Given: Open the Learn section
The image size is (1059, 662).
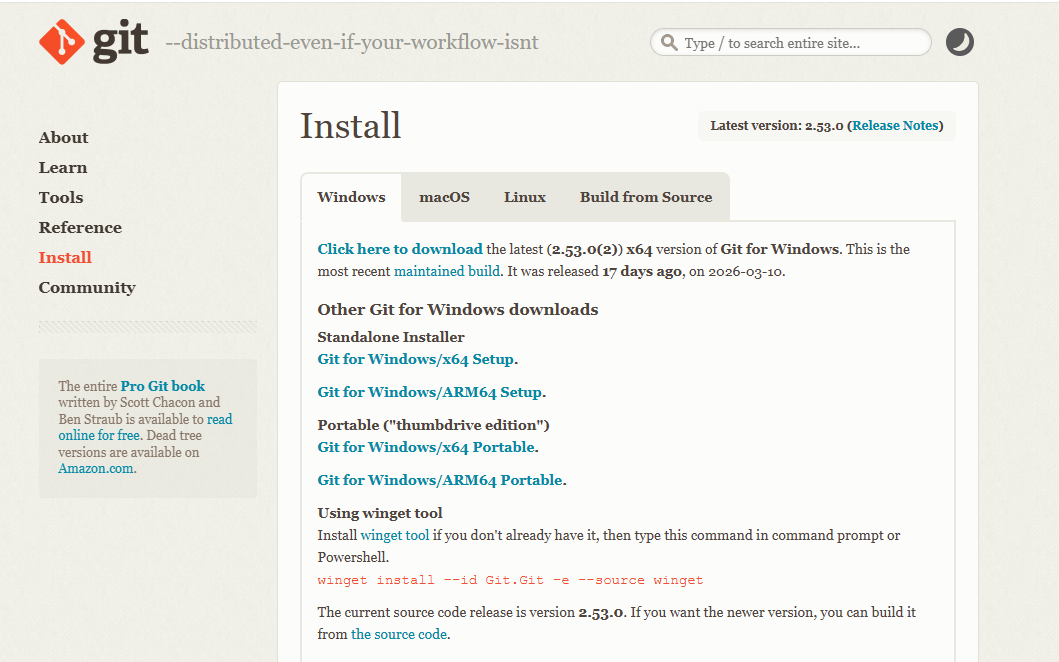Looking at the screenshot, I should click(x=63, y=168).
